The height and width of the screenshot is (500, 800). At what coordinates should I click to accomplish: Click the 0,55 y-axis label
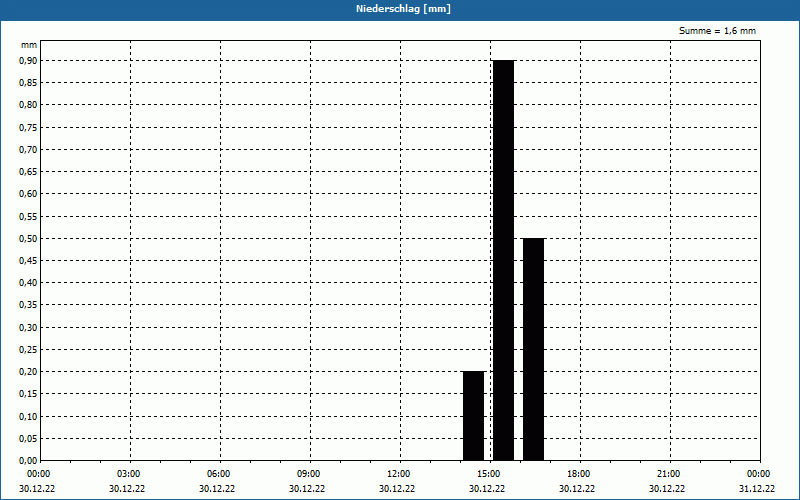point(28,216)
